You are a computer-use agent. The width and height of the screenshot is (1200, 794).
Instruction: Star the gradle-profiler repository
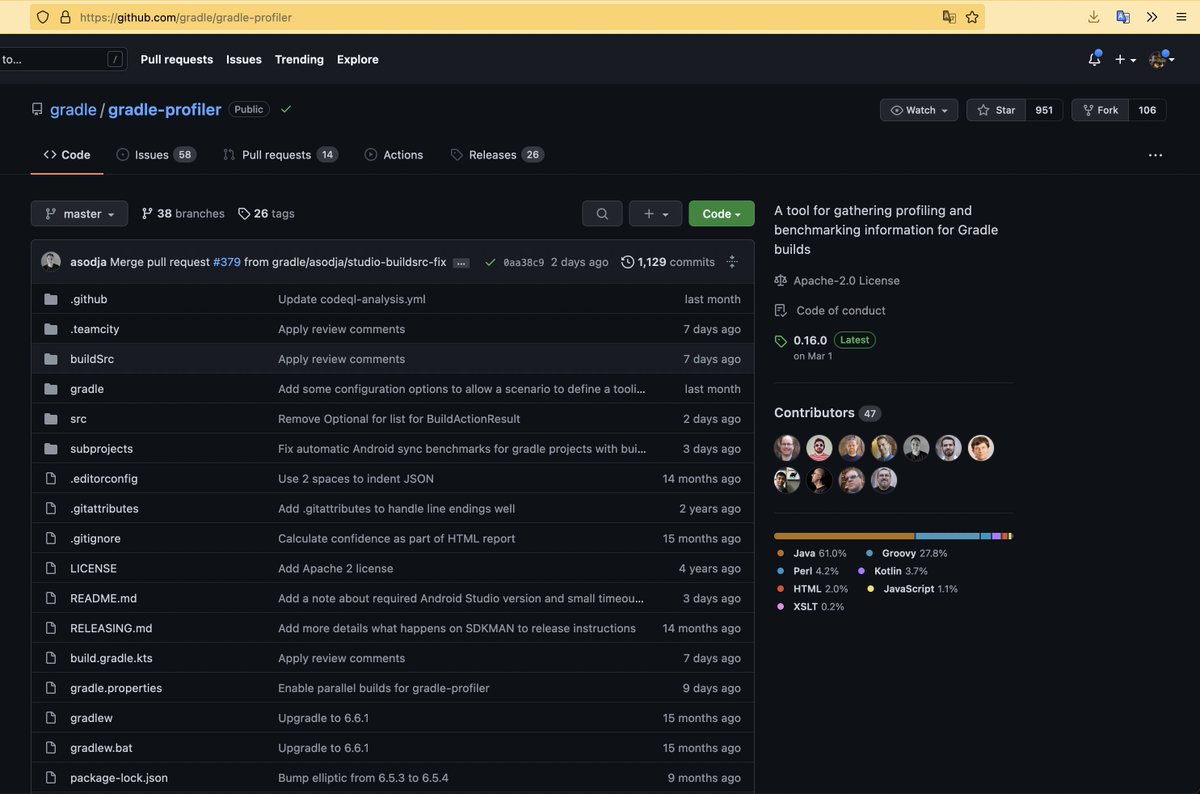996,110
